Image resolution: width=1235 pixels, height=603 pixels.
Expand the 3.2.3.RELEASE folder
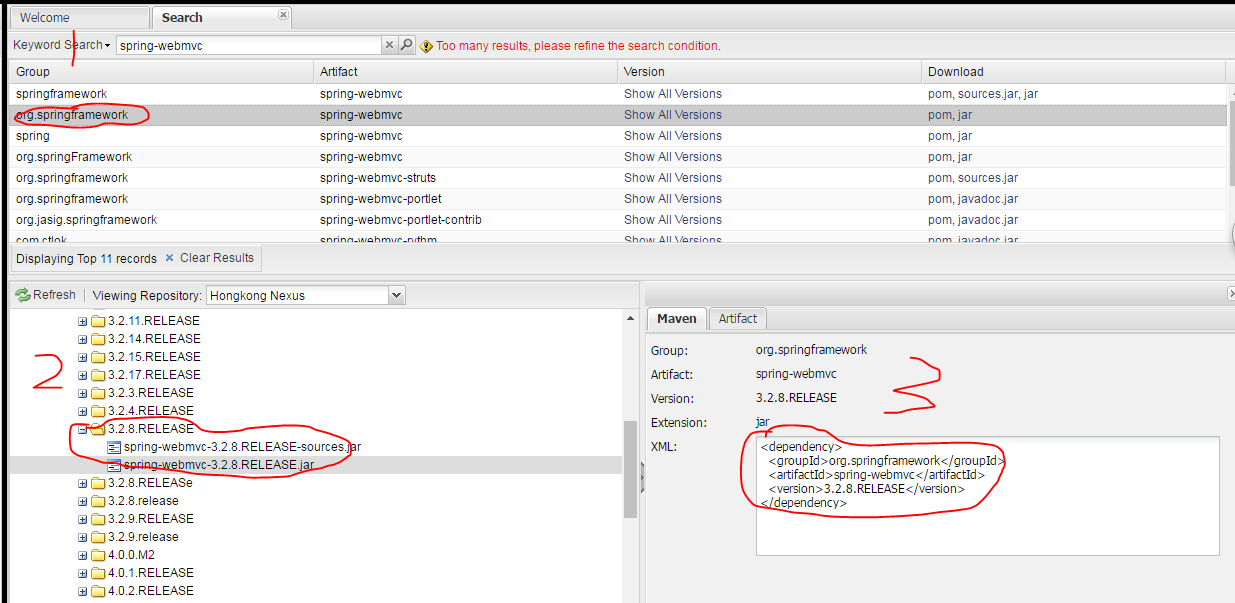point(83,393)
